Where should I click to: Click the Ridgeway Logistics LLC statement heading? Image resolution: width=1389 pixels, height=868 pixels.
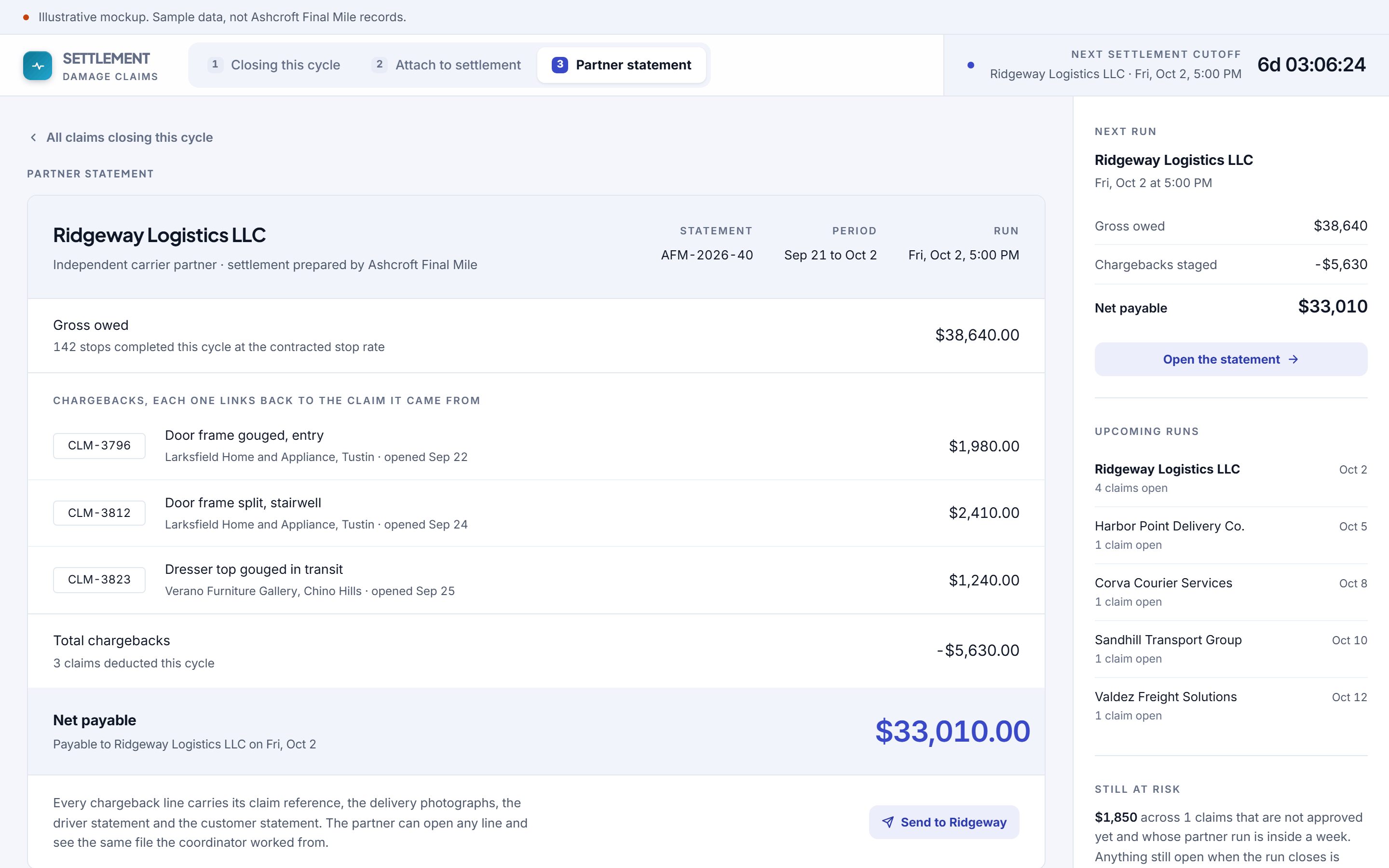click(159, 235)
